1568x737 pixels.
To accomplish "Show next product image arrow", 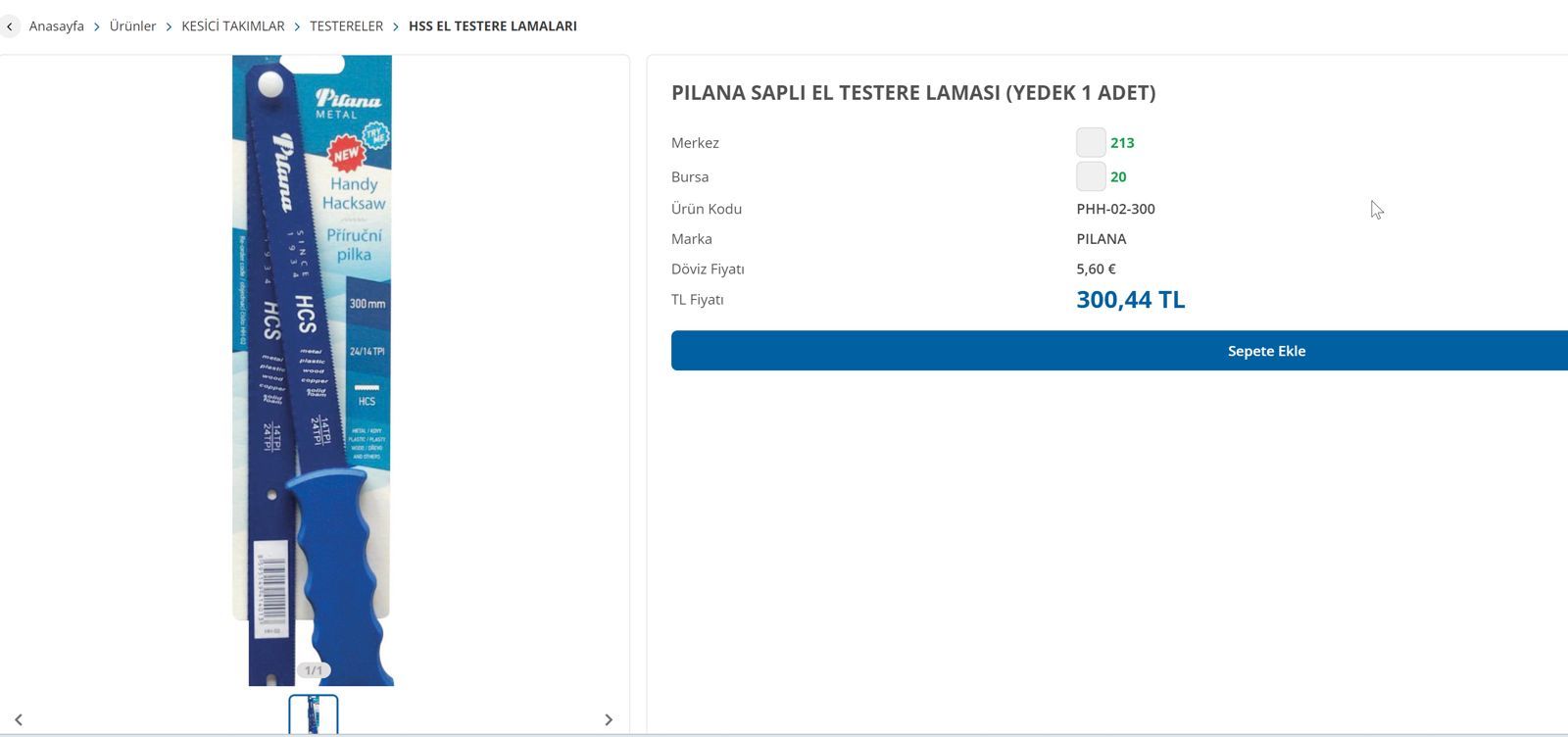I will click(x=609, y=720).
